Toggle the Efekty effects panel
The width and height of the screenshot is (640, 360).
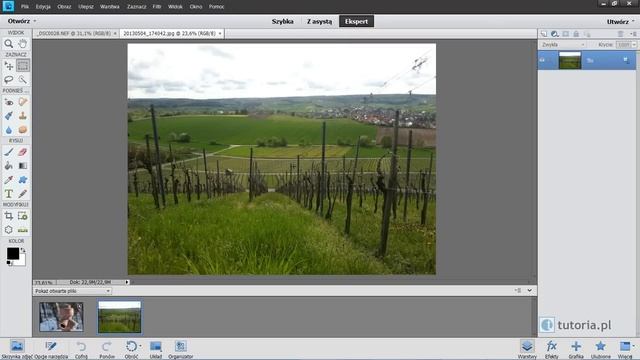pyautogui.click(x=551, y=349)
